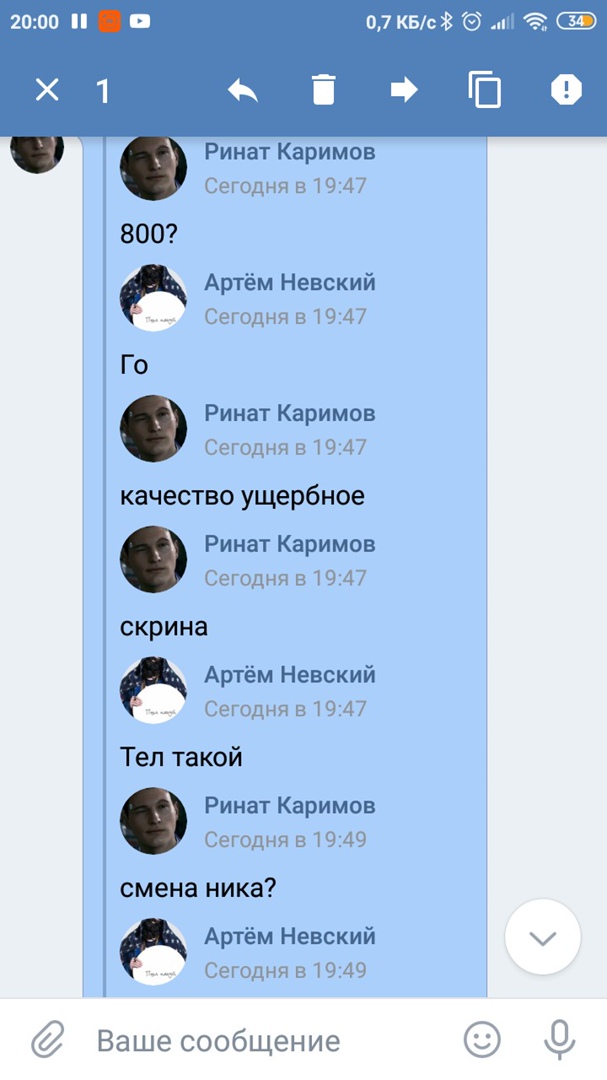The width and height of the screenshot is (607, 1080).
Task: Tap Ринат Каримов avatar above 'качество ущербное'
Action: pyautogui.click(x=154, y=428)
